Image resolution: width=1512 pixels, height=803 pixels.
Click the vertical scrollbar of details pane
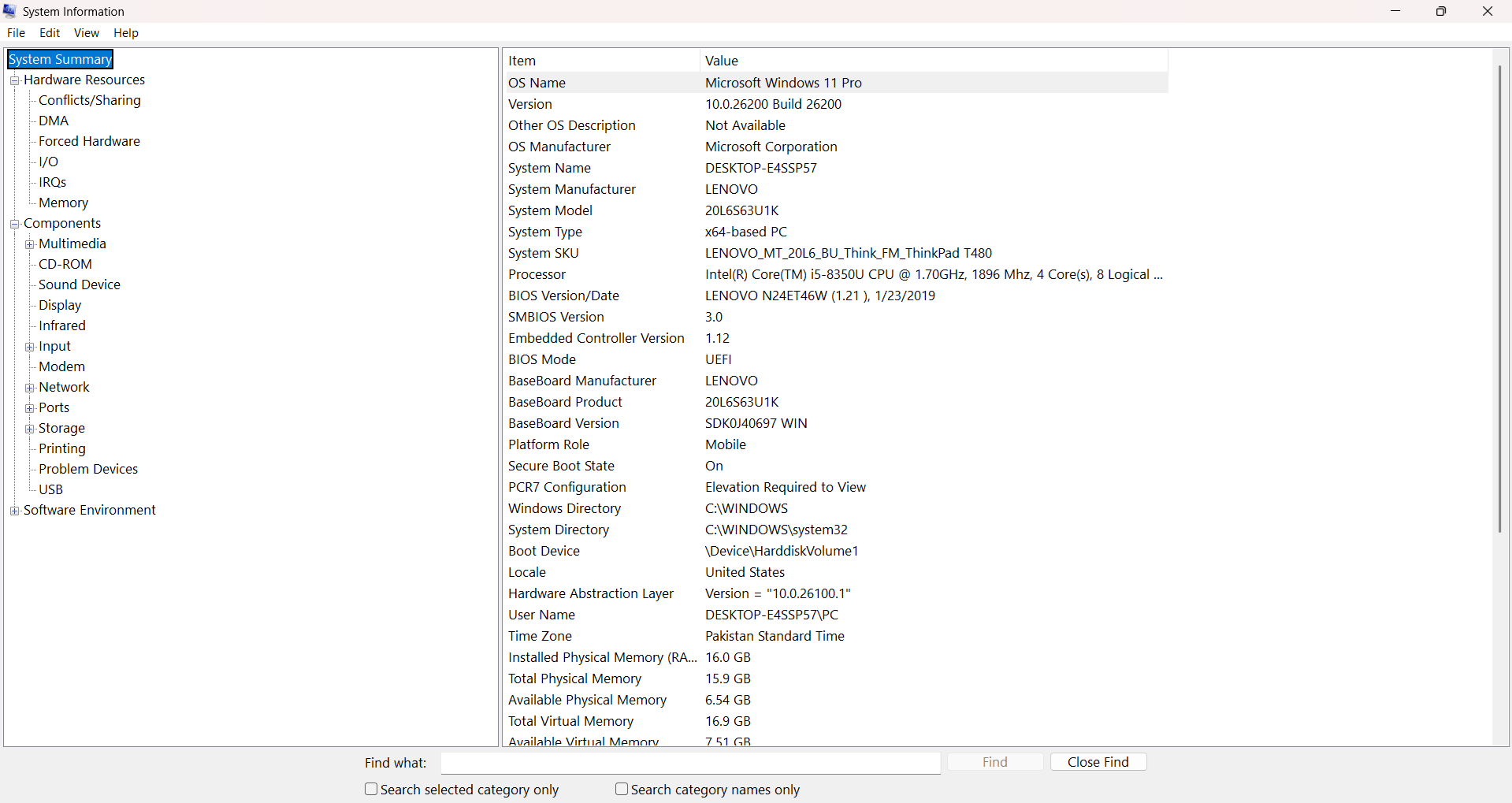click(1500, 299)
